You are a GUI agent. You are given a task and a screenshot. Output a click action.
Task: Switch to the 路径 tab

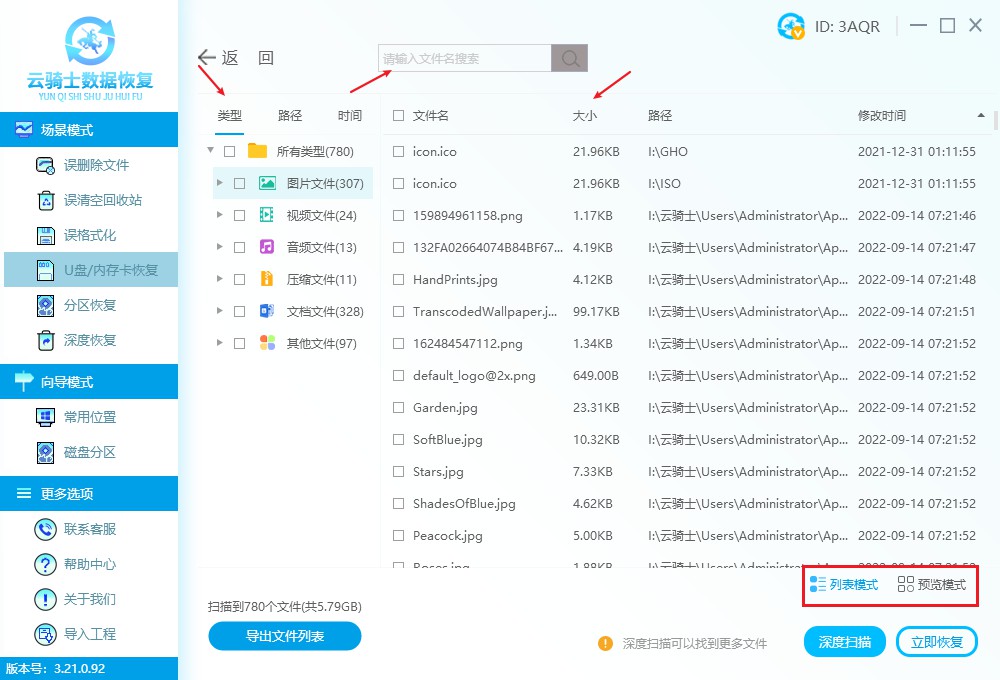289,115
